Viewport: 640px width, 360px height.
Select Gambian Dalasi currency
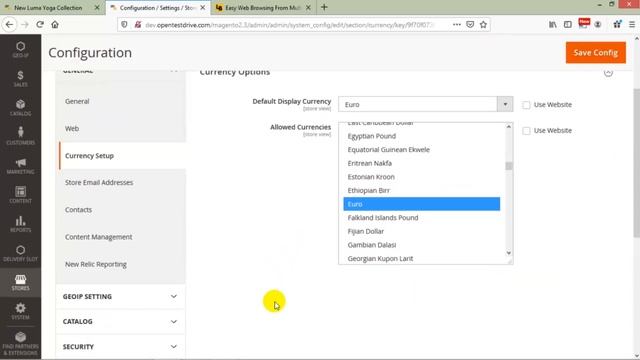pos(422,245)
